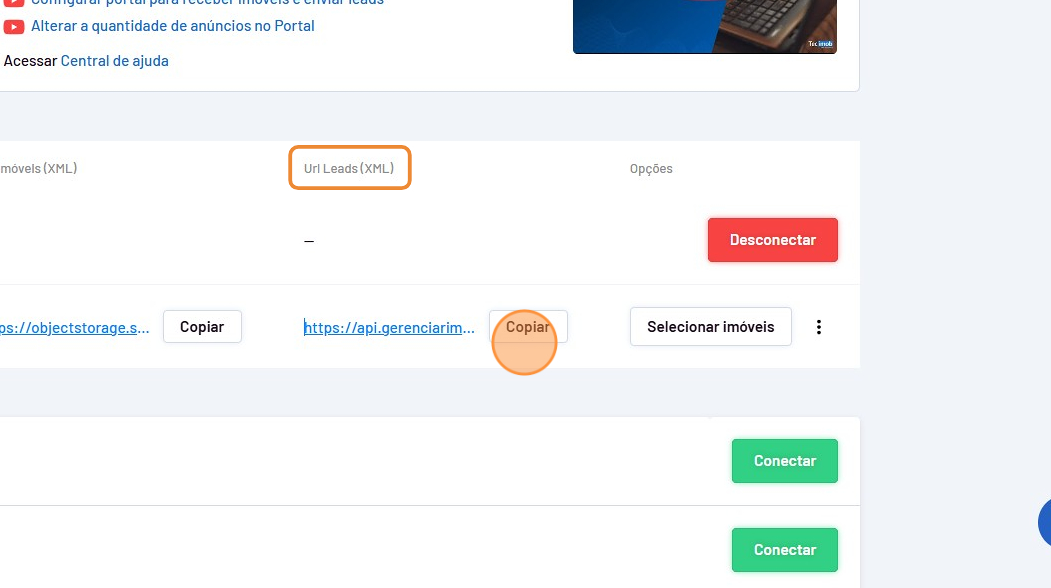This screenshot has width=1051, height=588.
Task: Copy the objectstorage XML URL with Copiar
Action: [202, 327]
